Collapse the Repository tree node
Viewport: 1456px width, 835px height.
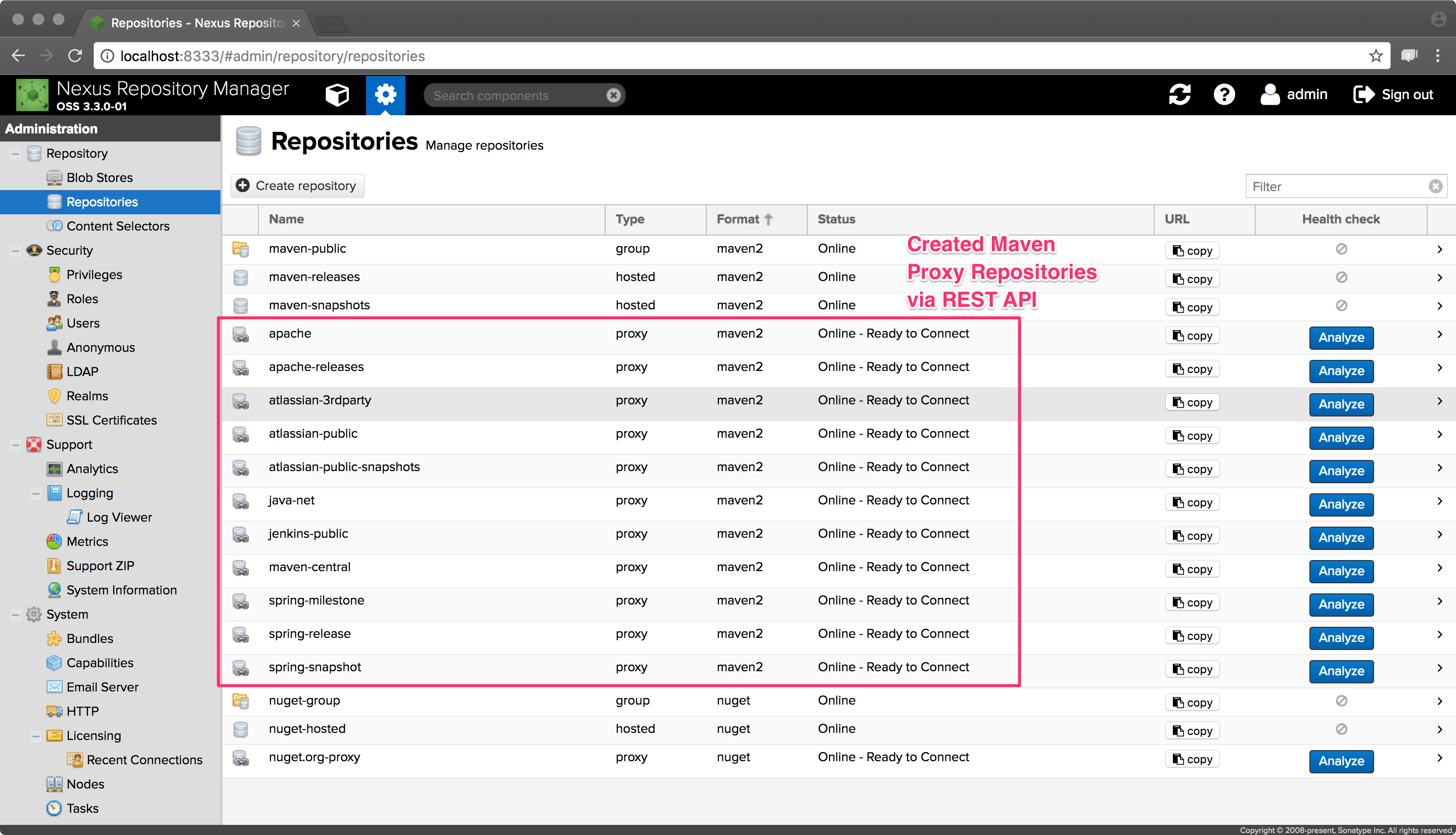[x=16, y=153]
